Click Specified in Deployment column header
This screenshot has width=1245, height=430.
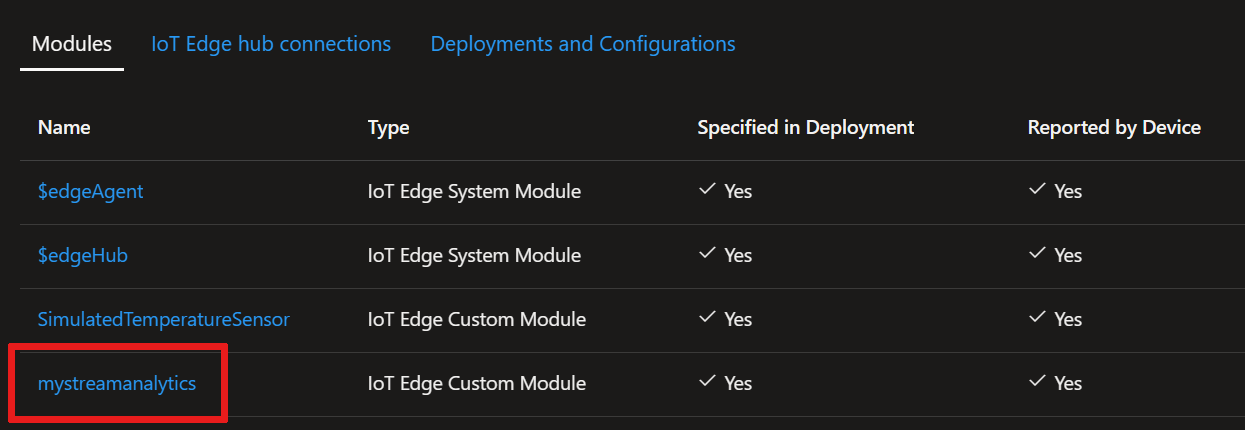point(806,127)
